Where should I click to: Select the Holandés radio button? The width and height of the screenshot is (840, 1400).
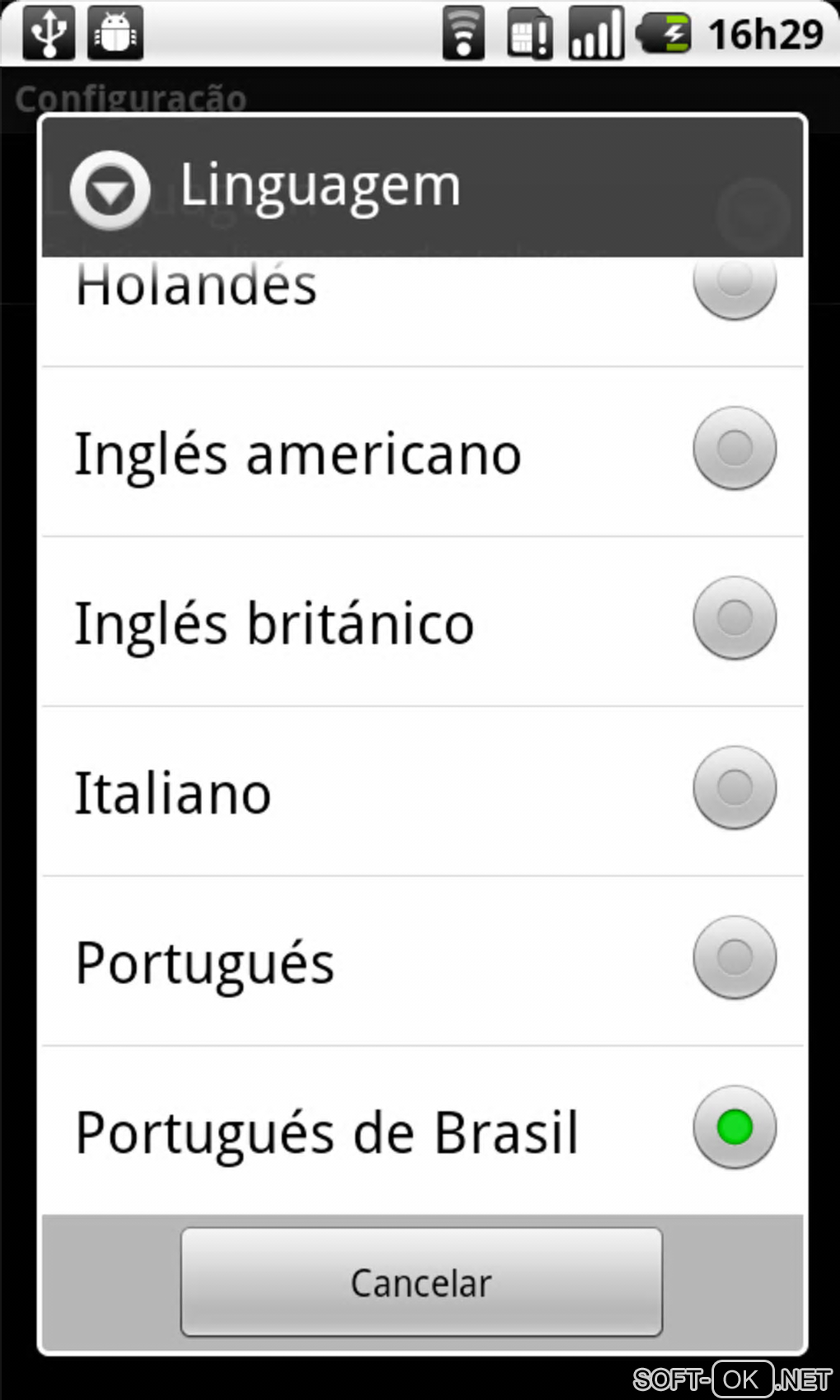click(x=735, y=283)
